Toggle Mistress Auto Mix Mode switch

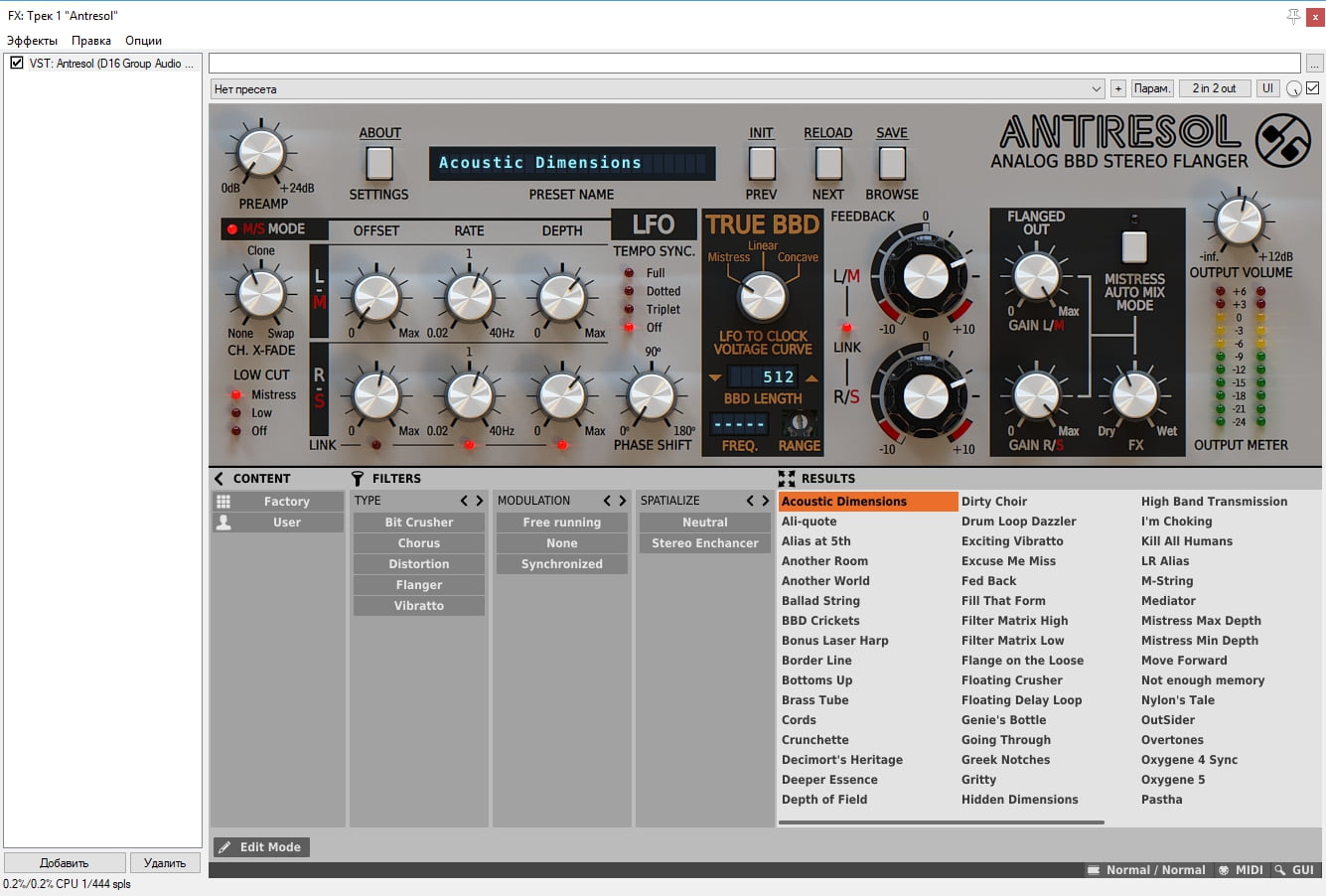[1134, 245]
